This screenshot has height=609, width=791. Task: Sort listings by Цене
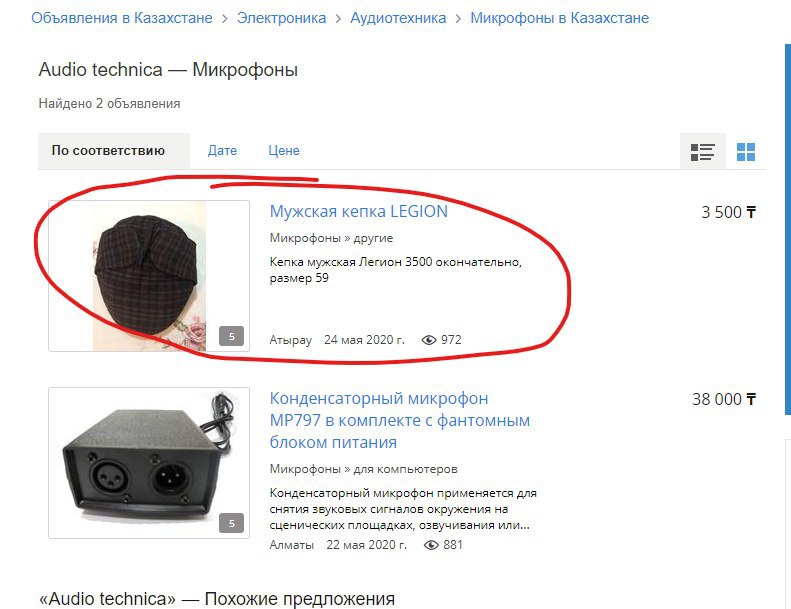coord(284,150)
